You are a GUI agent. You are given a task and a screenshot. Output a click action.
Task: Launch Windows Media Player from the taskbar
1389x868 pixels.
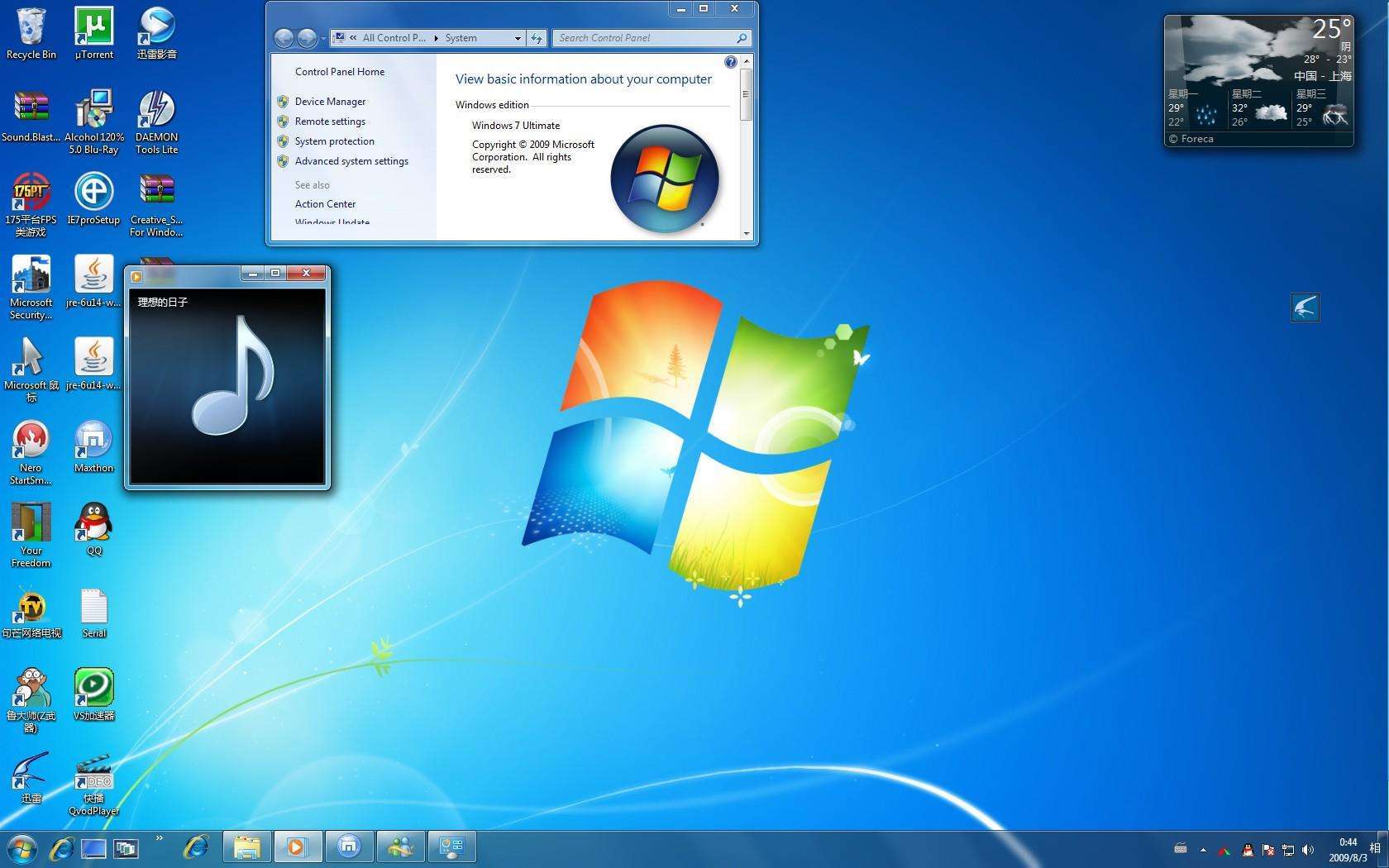[x=298, y=847]
